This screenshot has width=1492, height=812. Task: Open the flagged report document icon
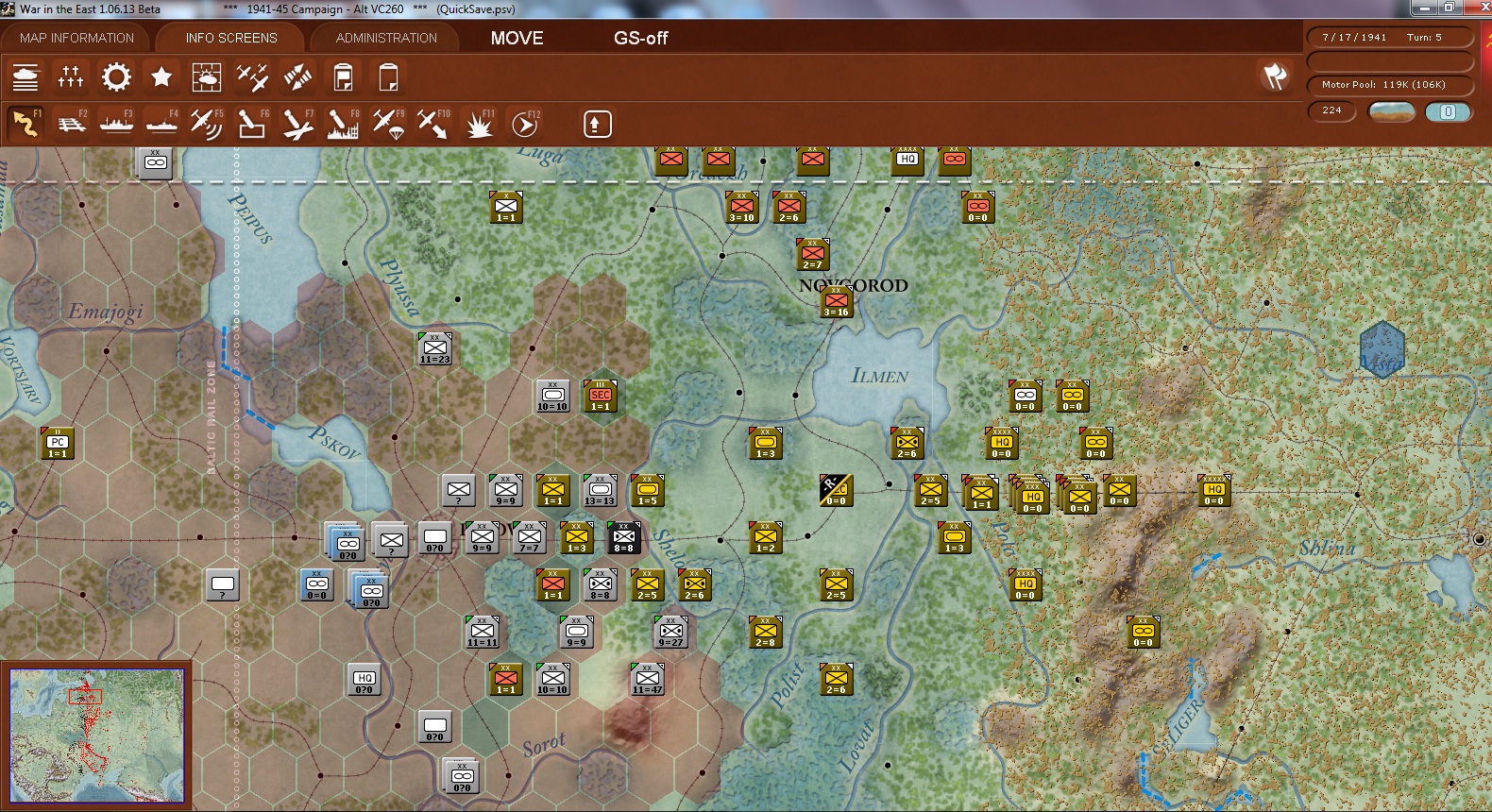(x=343, y=76)
